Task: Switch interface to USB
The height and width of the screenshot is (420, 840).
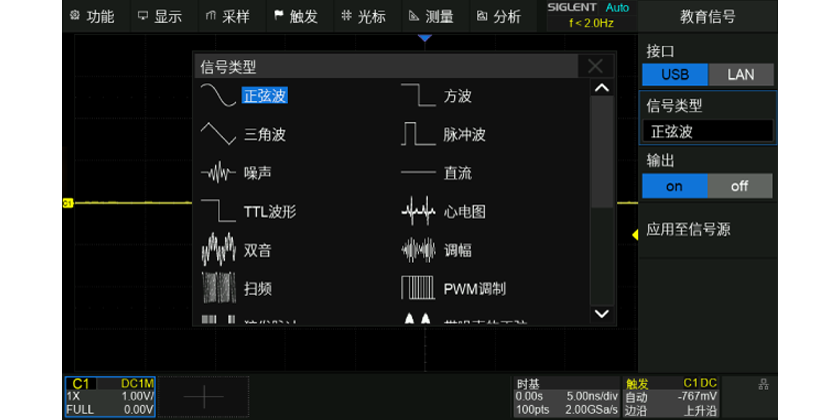Action: [x=674, y=74]
